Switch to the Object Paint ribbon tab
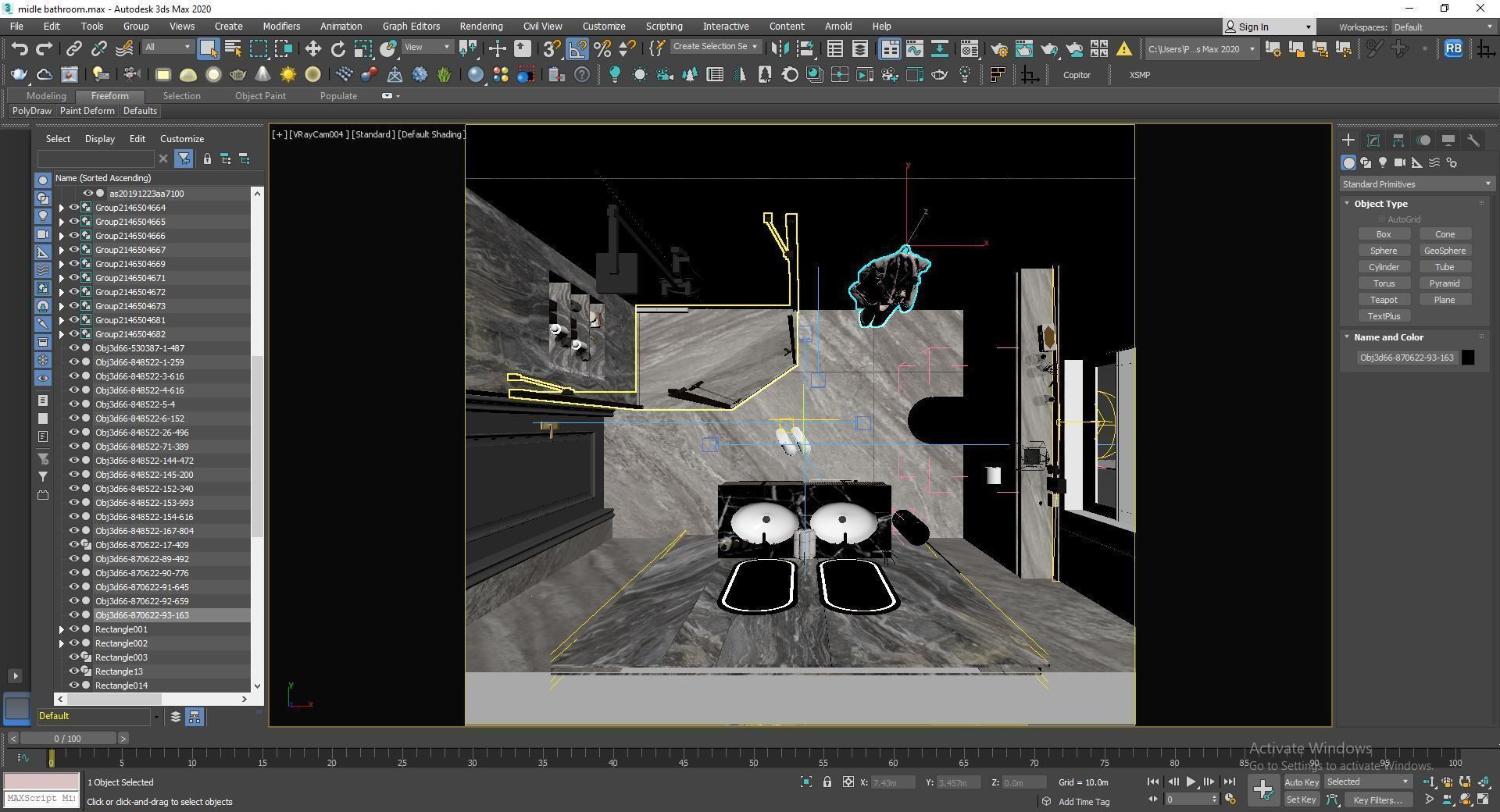Image resolution: width=1500 pixels, height=812 pixels. 260,96
